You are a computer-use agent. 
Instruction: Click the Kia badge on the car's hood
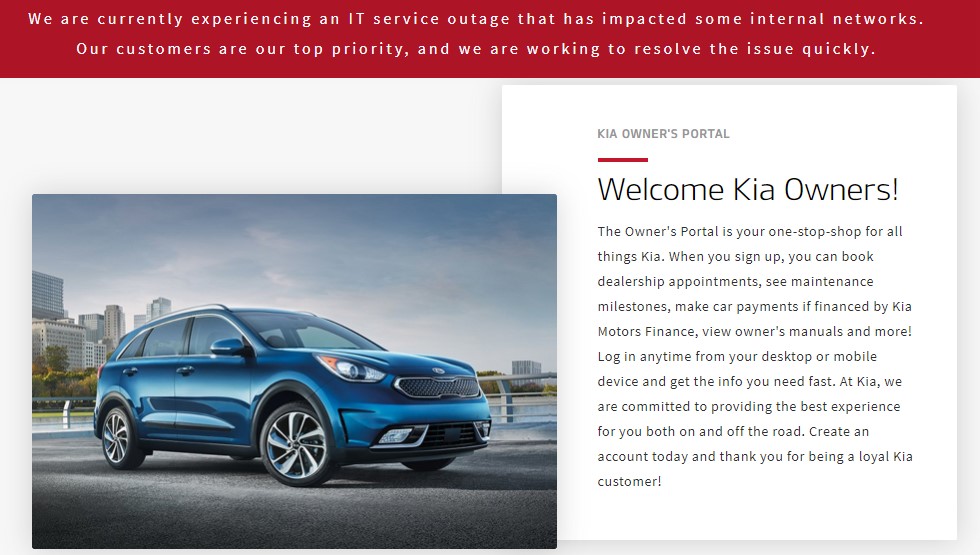(439, 371)
